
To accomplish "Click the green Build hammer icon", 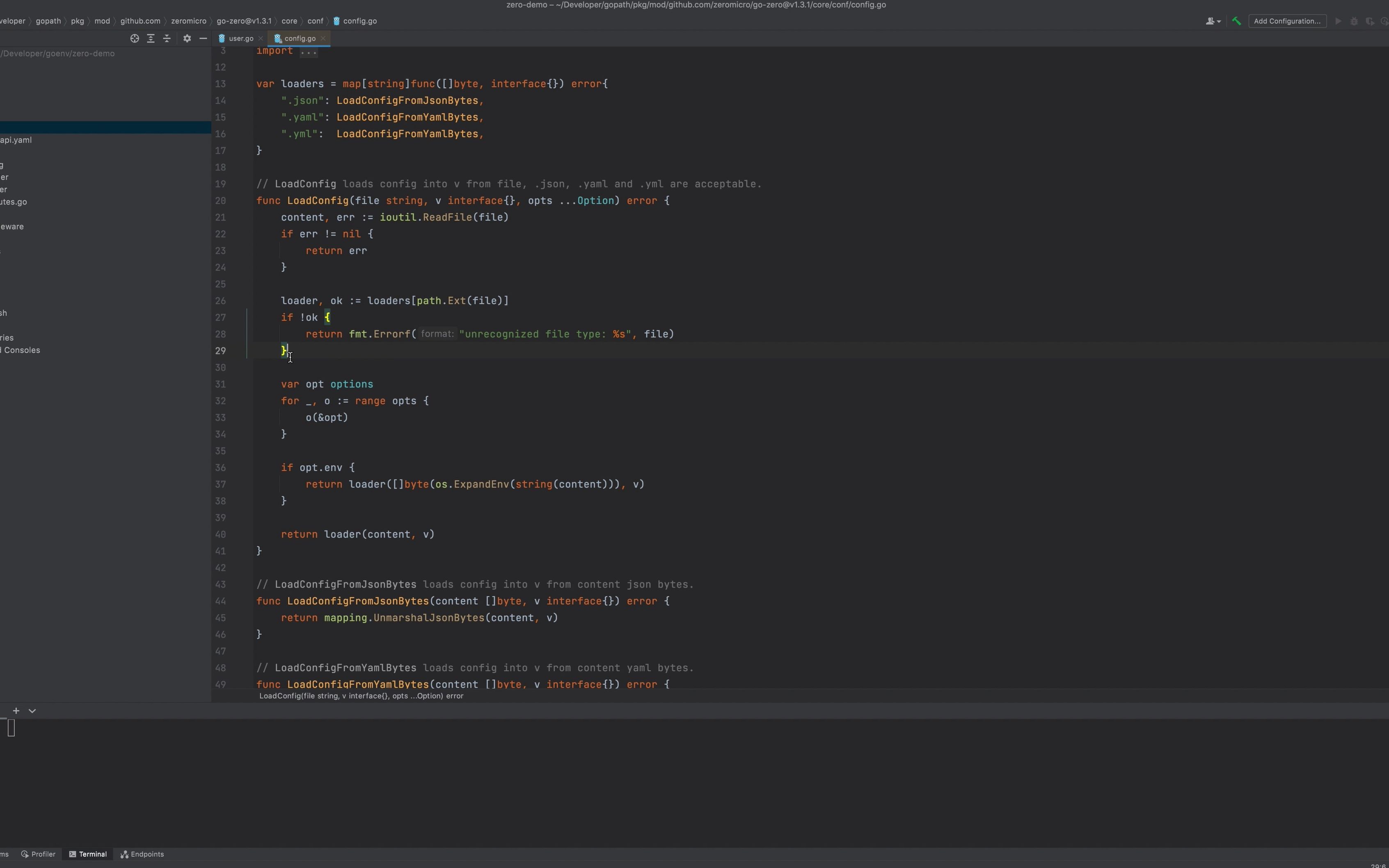I will click(x=1236, y=21).
